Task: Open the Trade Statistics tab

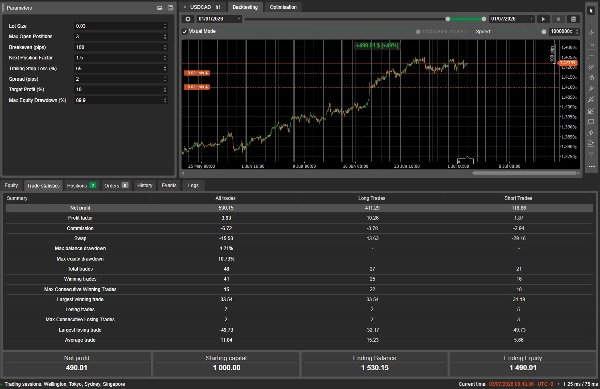Action: (x=44, y=186)
